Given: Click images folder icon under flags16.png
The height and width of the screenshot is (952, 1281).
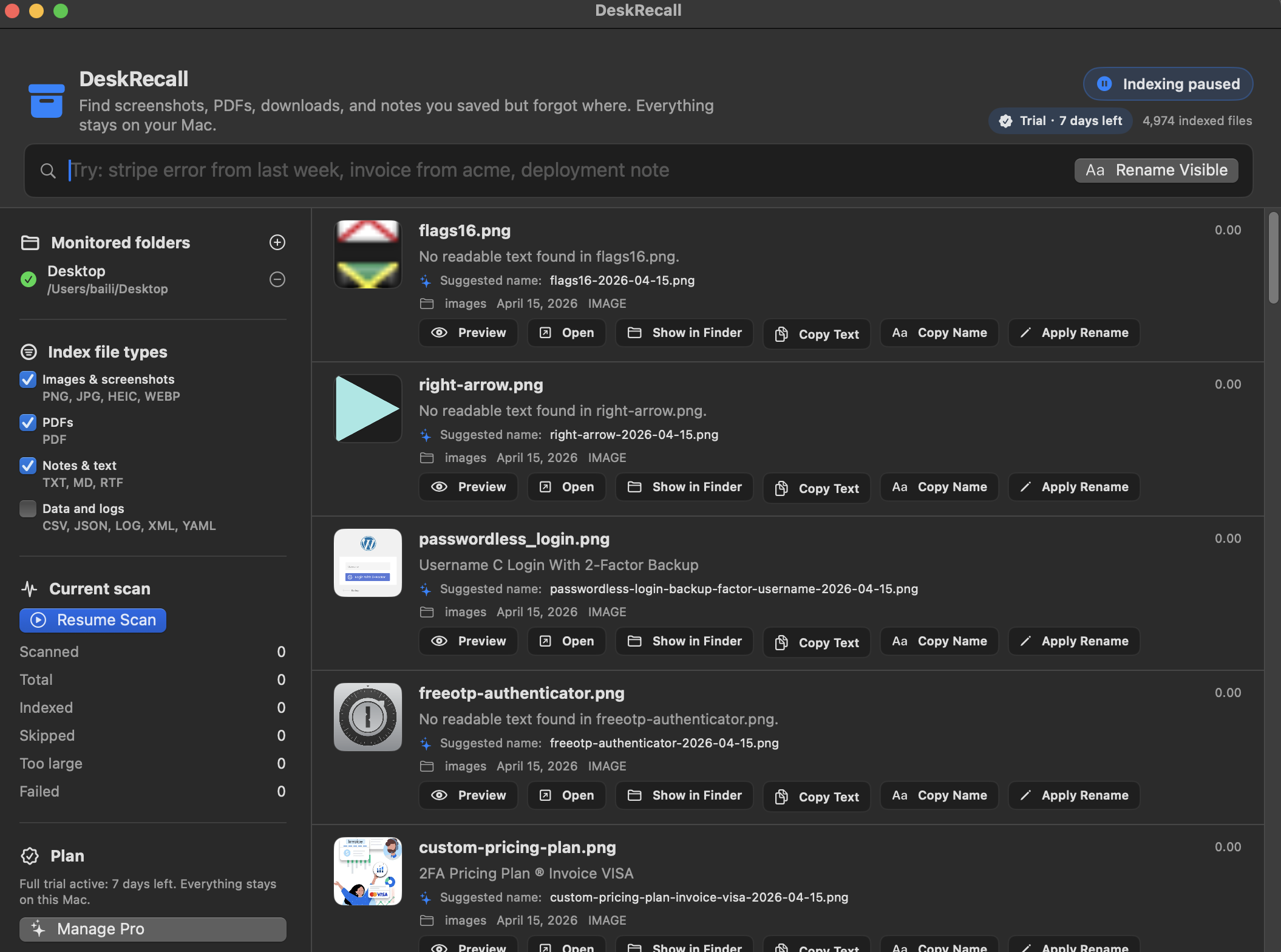Looking at the screenshot, I should (427, 304).
